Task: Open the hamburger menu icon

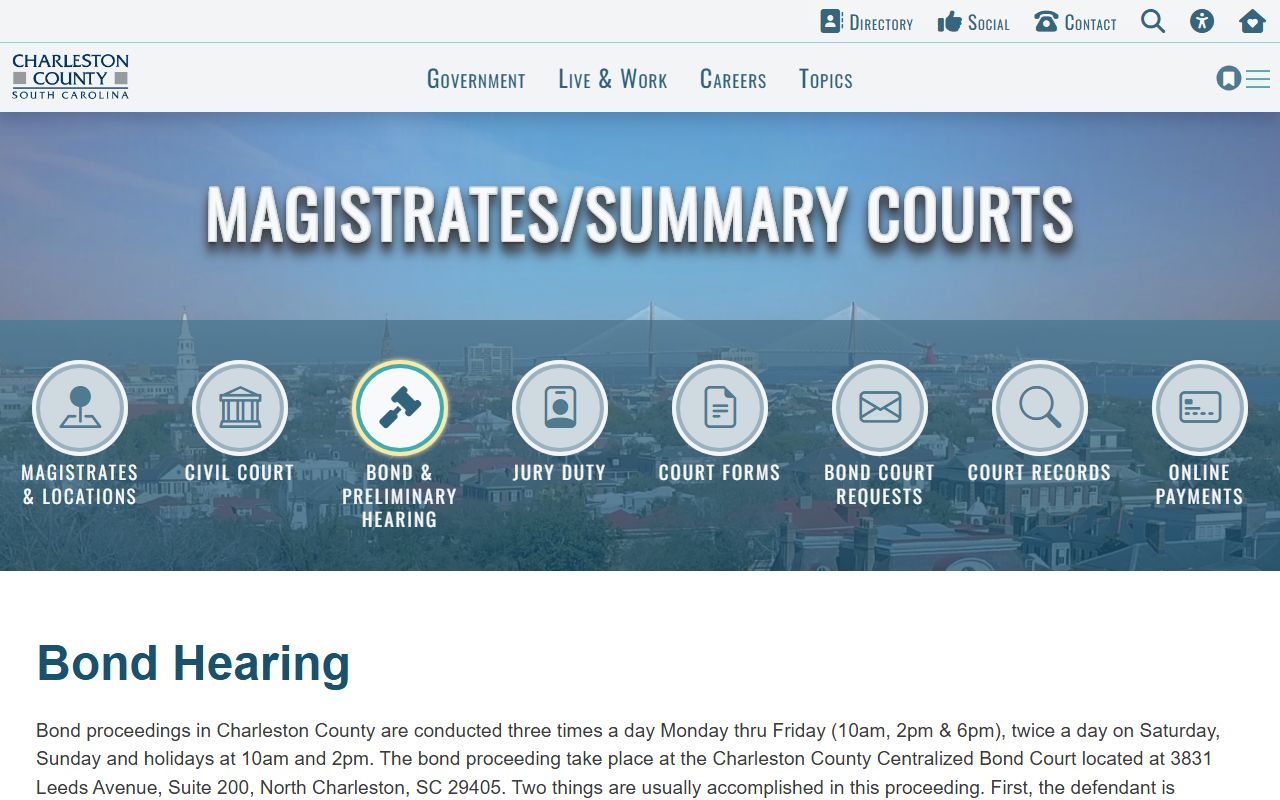Action: [1258, 78]
